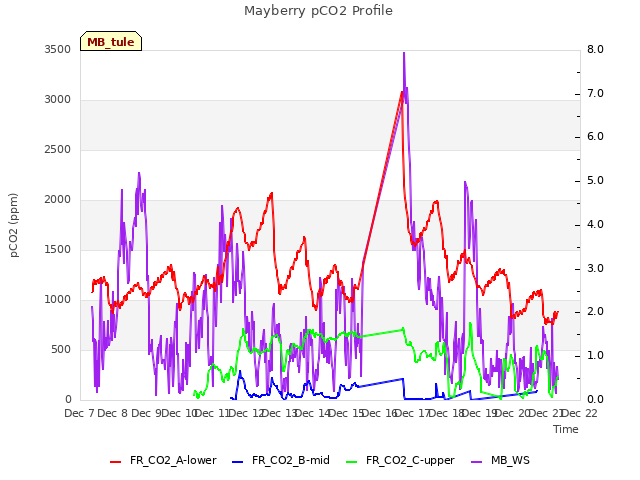Click the Dec 22 date tick label
Viewport: 640px width, 480px height.
tap(580, 413)
